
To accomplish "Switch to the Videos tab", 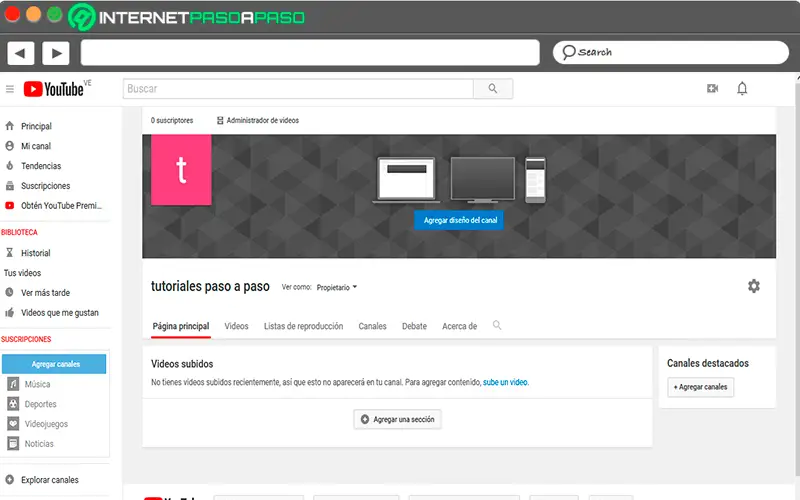I will 236,326.
